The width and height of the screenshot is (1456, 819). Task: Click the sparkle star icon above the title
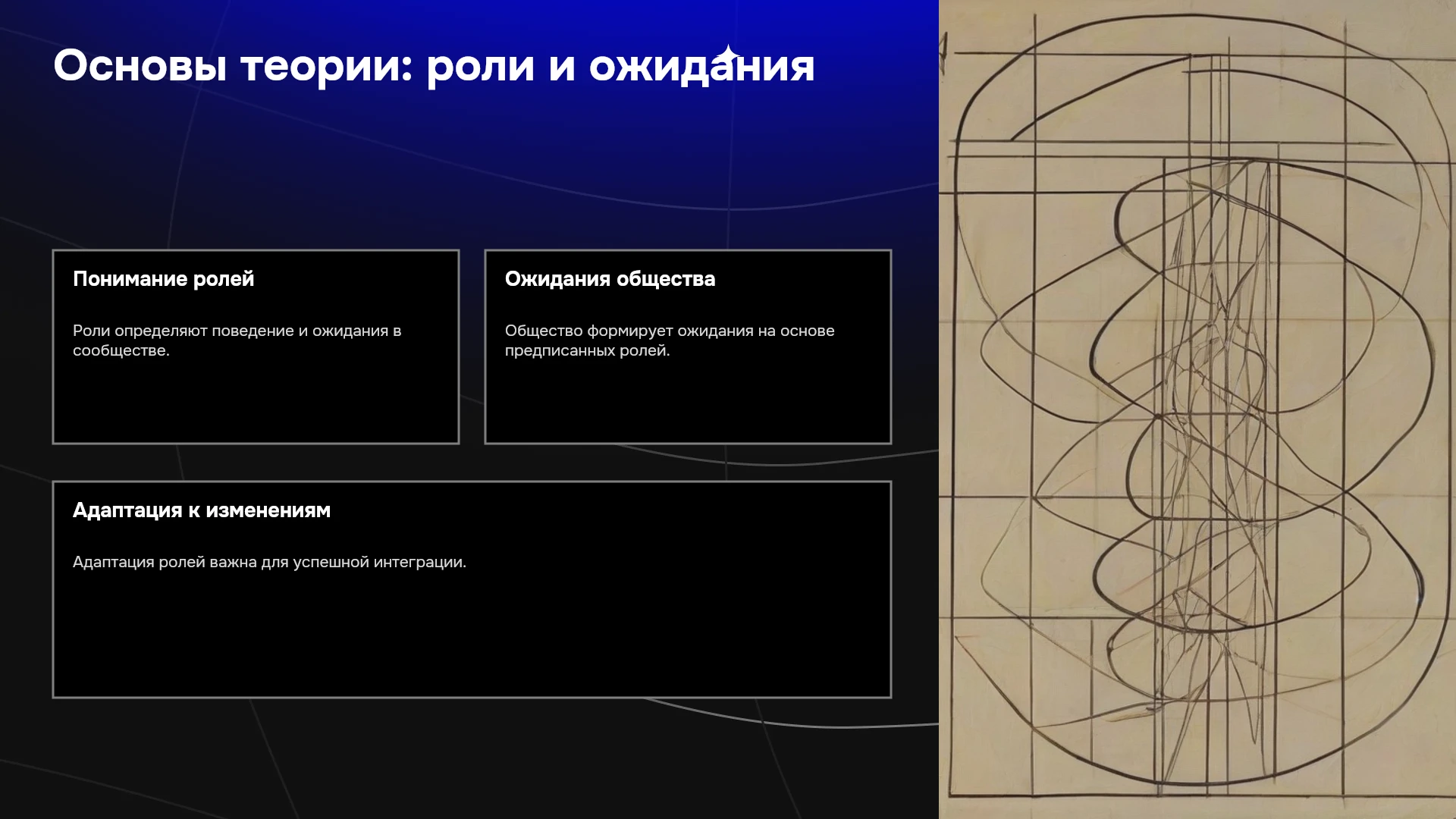click(x=728, y=55)
